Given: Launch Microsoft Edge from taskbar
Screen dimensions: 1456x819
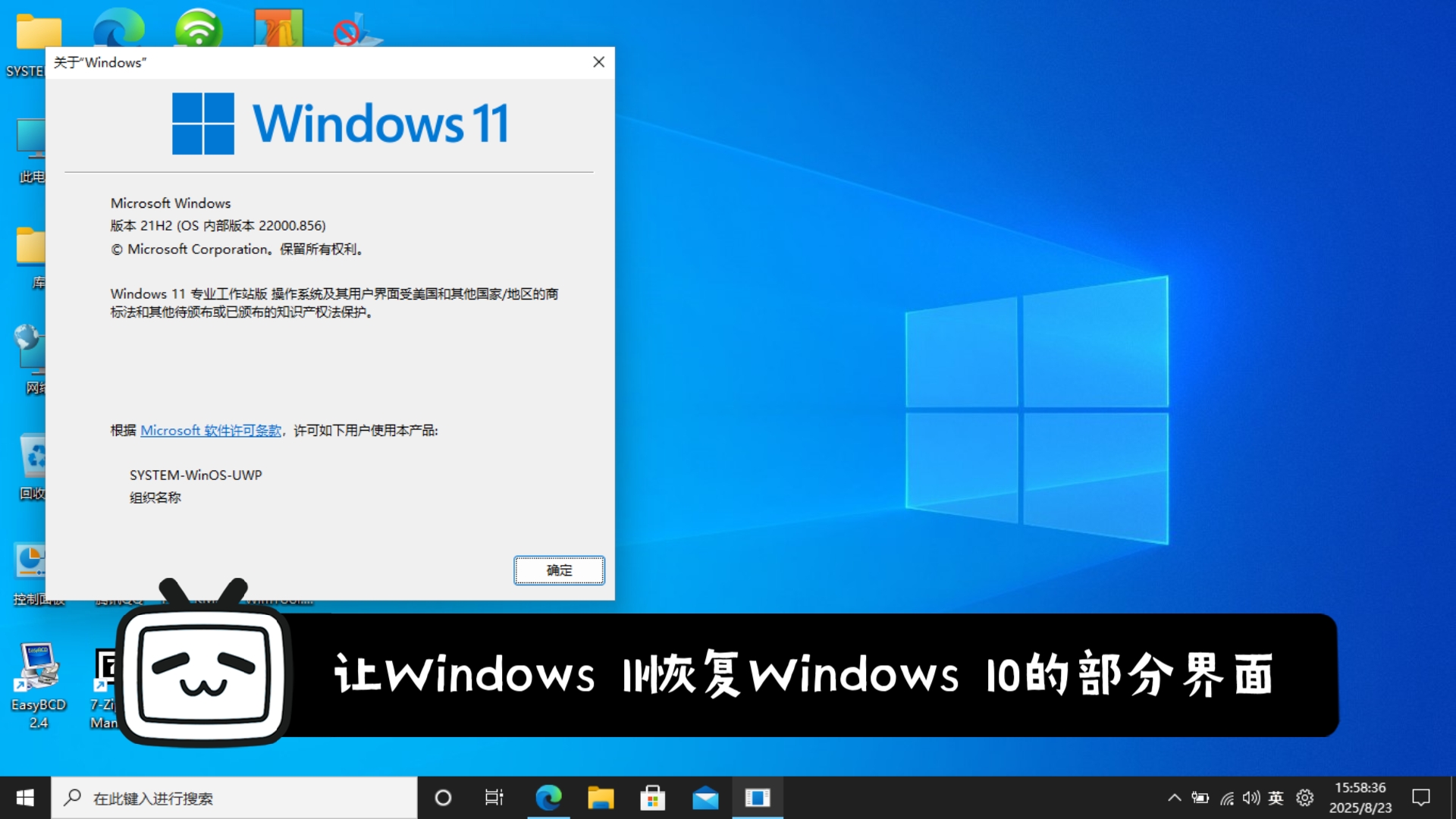Looking at the screenshot, I should click(548, 798).
